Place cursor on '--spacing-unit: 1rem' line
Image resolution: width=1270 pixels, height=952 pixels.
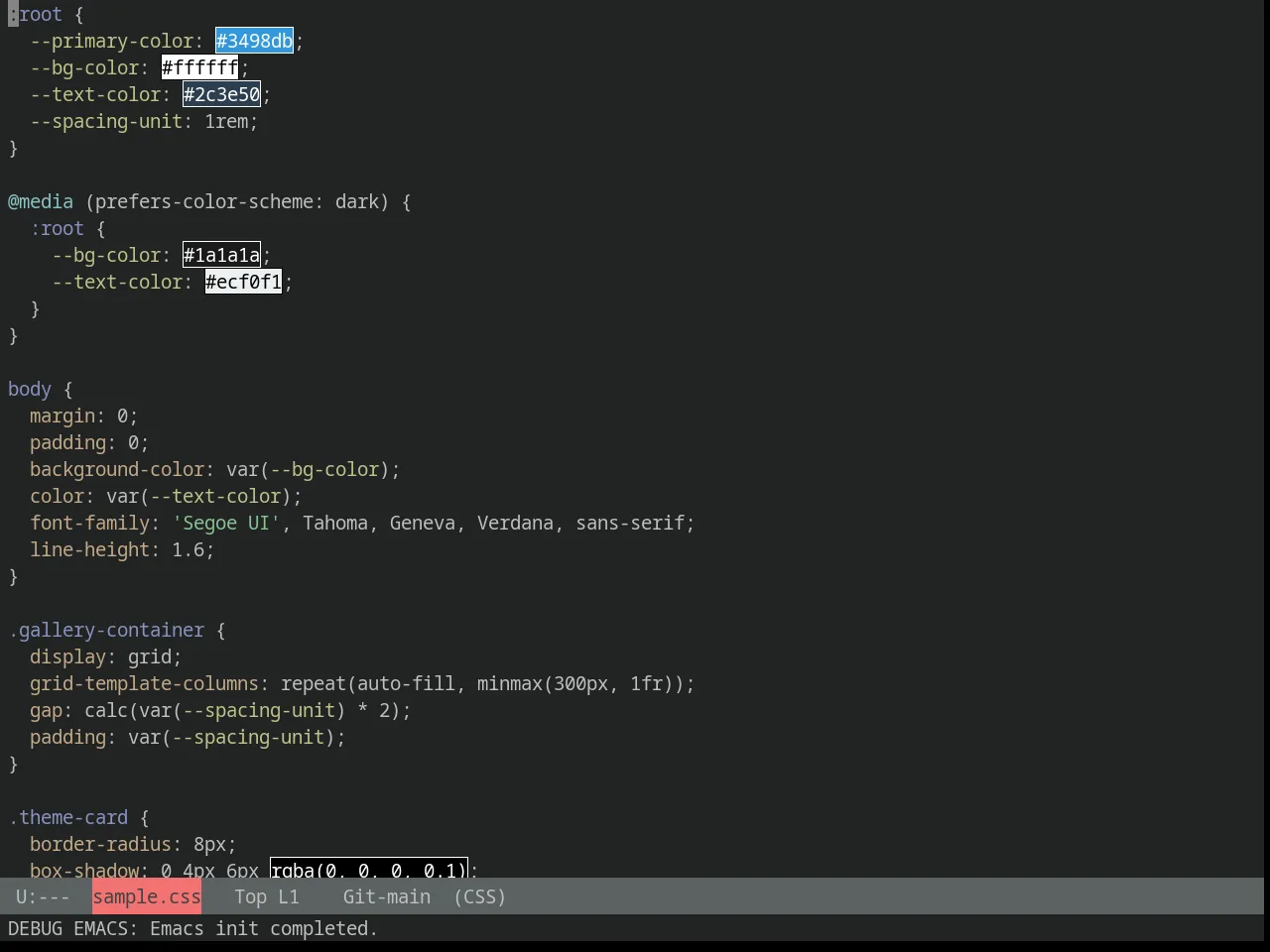(x=144, y=121)
